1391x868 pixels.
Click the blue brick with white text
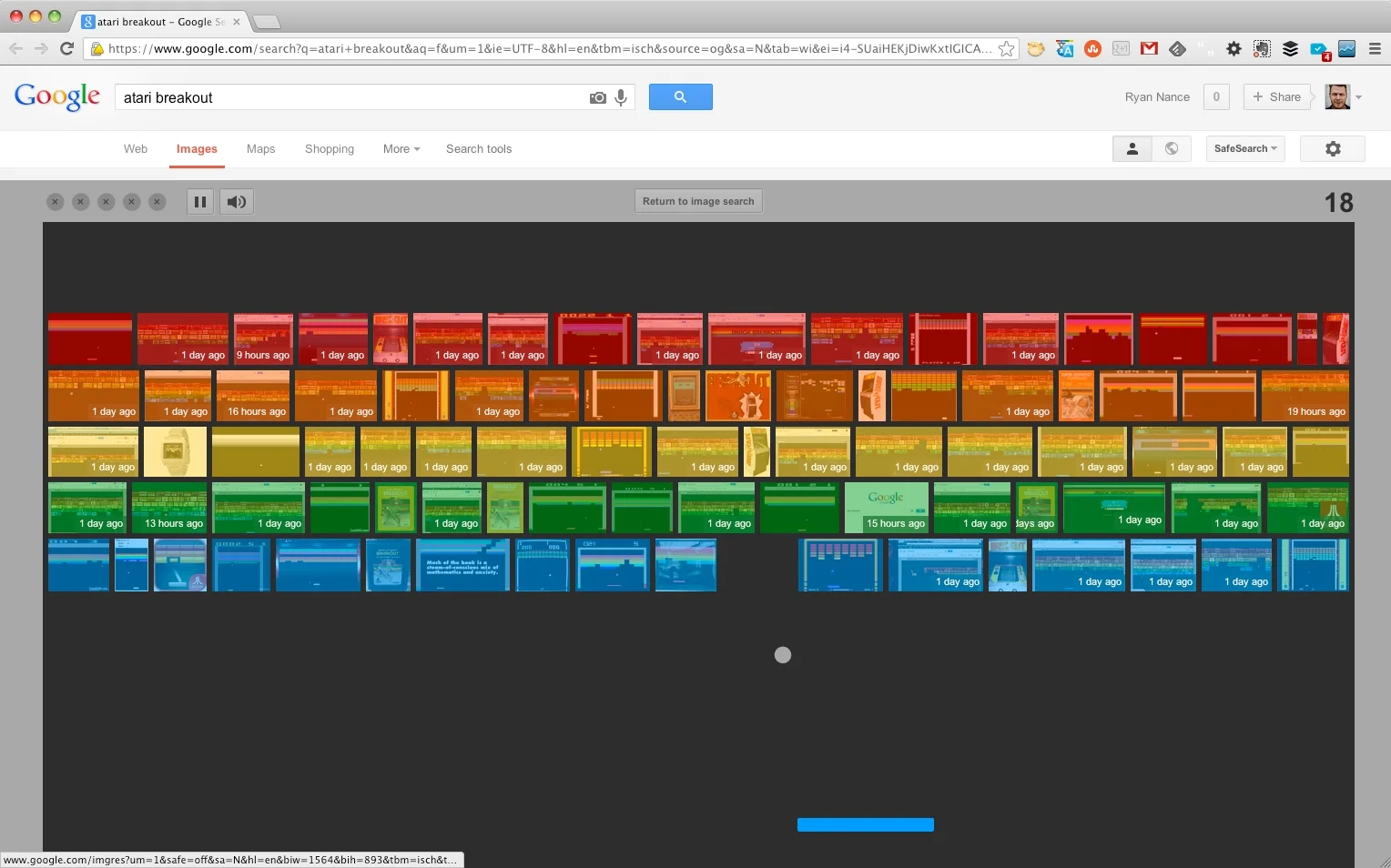pyautogui.click(x=462, y=565)
